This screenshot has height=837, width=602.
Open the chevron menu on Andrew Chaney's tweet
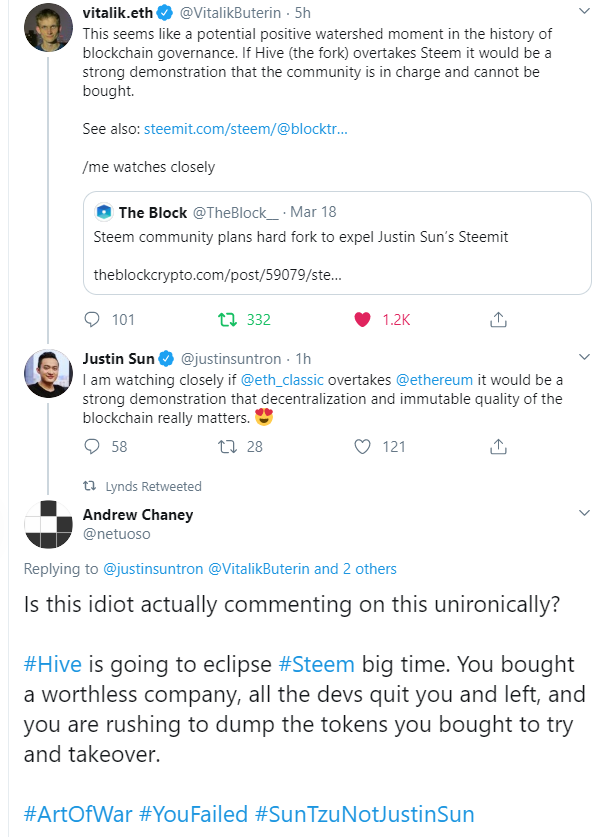(x=584, y=513)
